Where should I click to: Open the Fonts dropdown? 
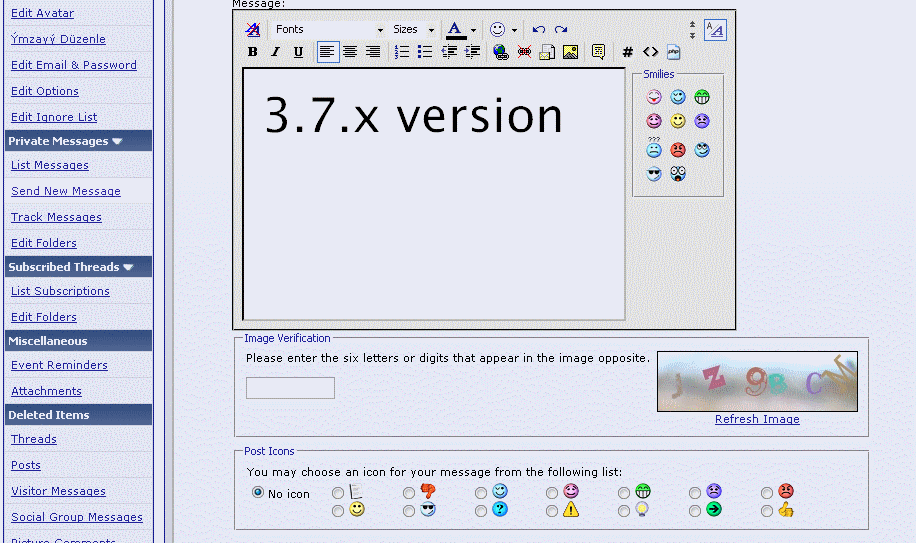pos(329,29)
